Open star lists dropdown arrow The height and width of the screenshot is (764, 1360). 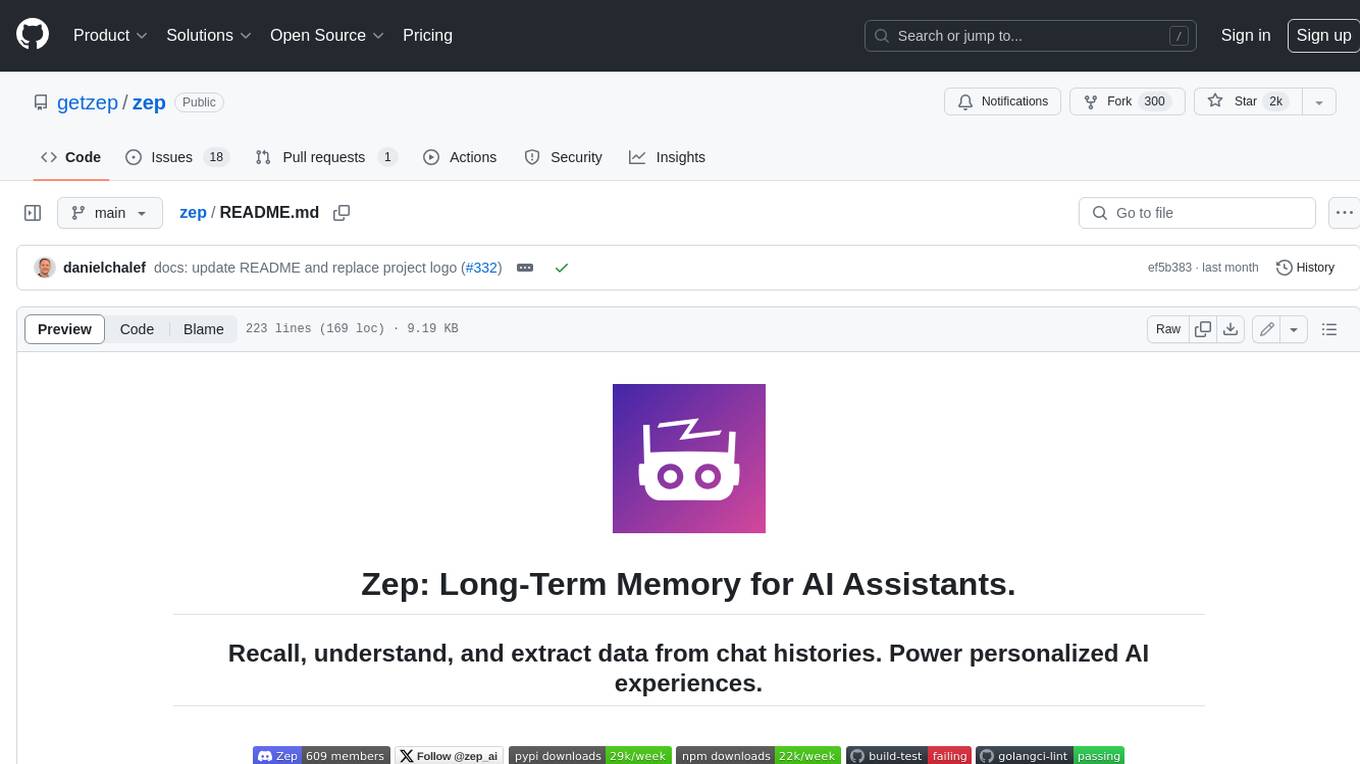pyautogui.click(x=1319, y=102)
